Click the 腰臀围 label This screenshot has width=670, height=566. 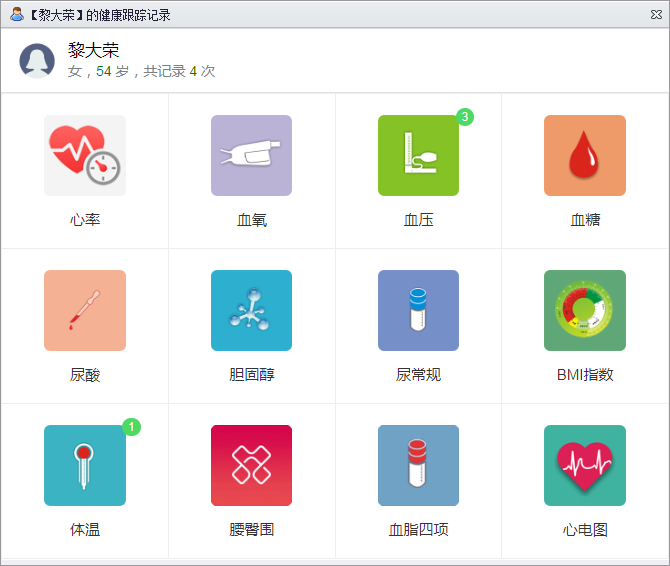tap(252, 530)
